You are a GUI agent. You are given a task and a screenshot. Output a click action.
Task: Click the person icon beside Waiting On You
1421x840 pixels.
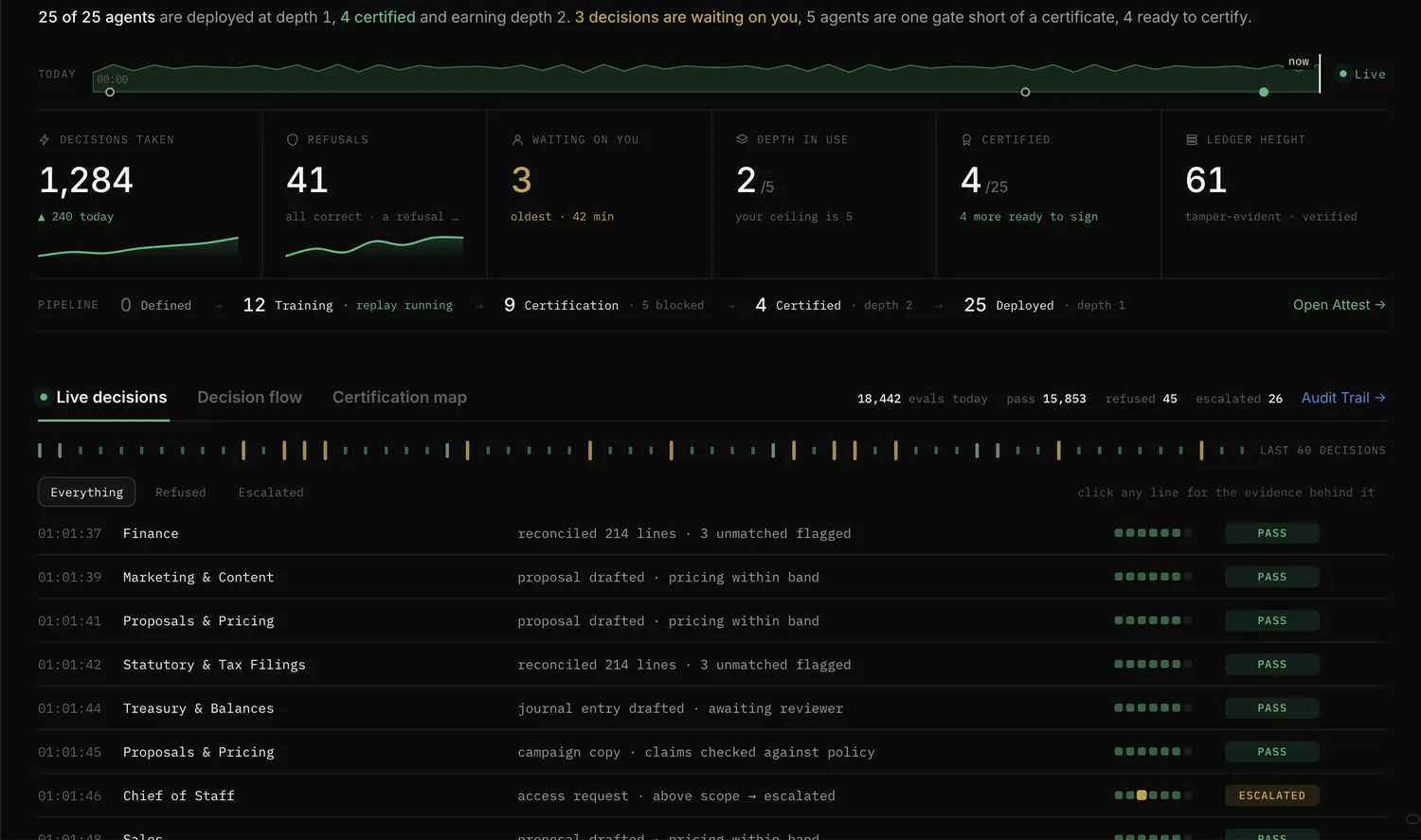tap(517, 139)
